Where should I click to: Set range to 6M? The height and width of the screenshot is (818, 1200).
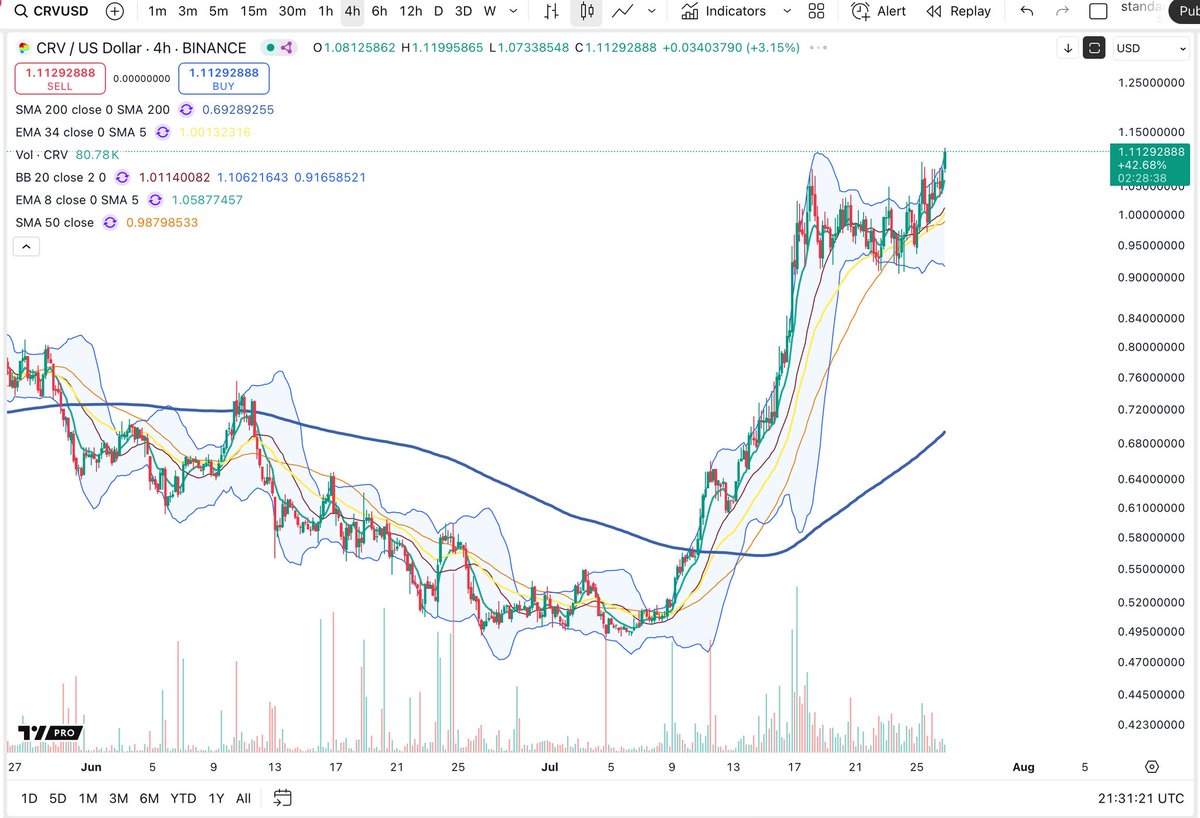(x=149, y=797)
